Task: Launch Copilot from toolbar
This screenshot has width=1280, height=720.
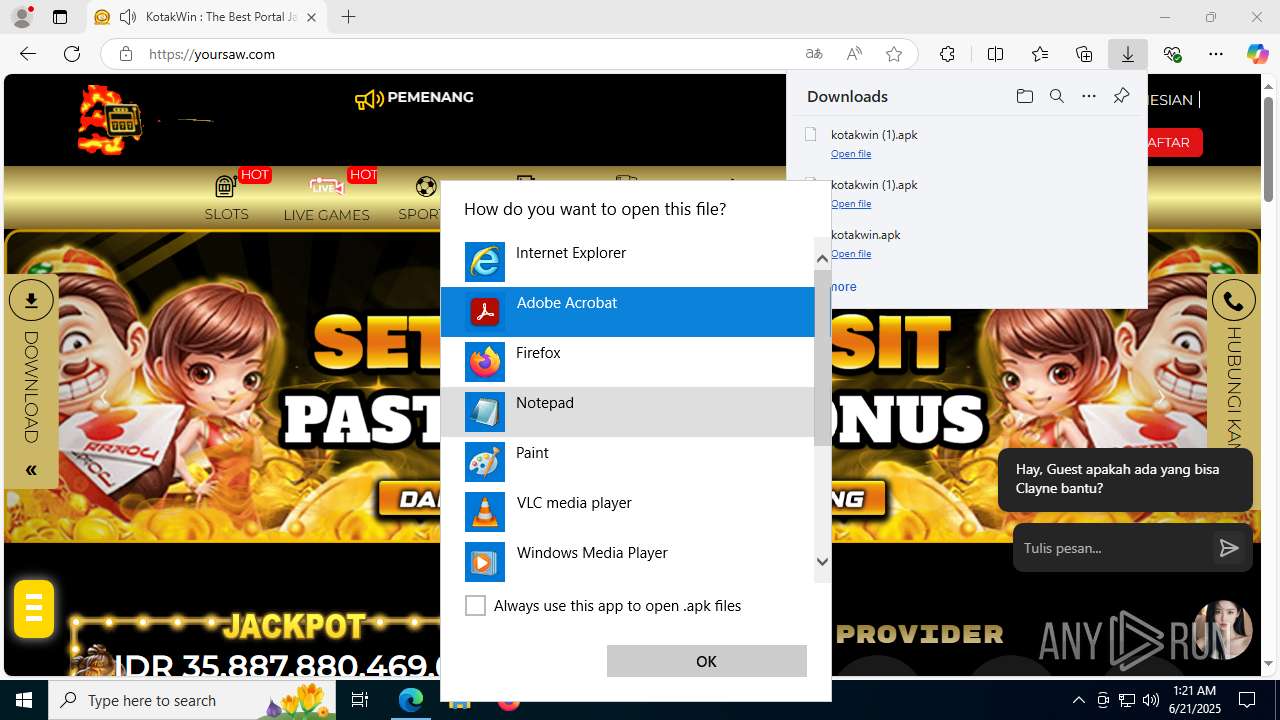Action: 1258,54
